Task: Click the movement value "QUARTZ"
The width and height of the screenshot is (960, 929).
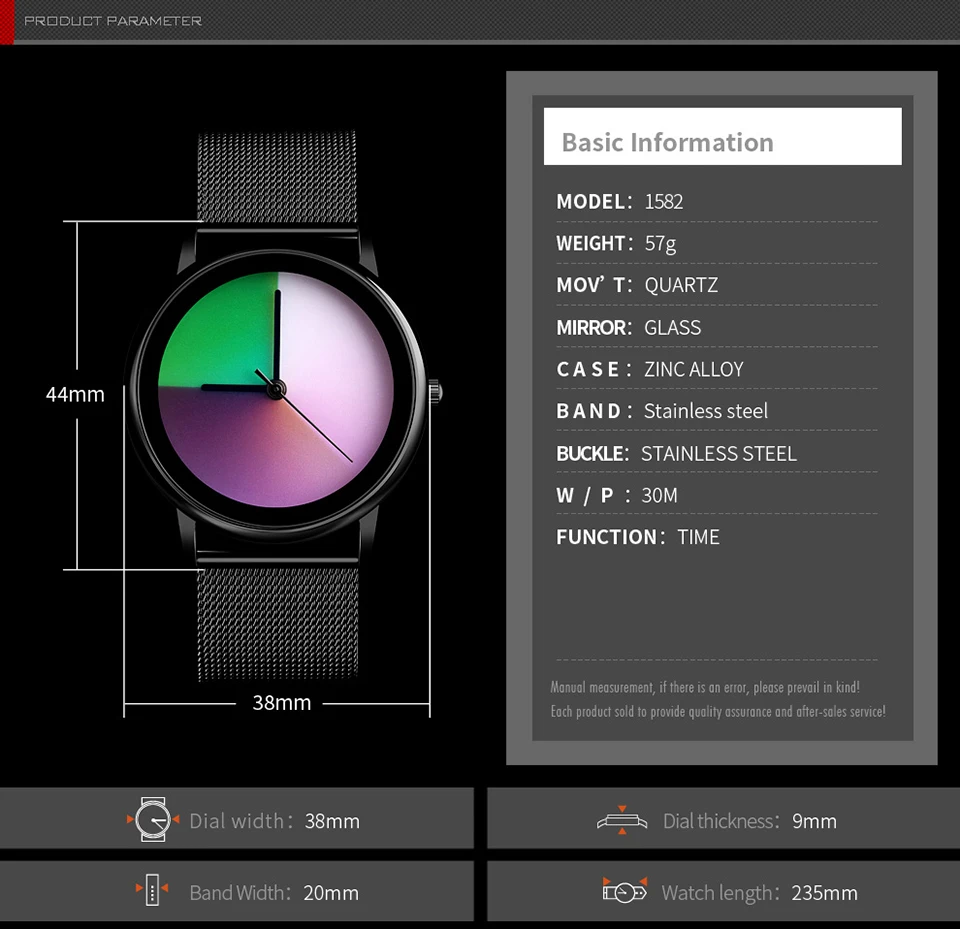Action: (x=681, y=285)
